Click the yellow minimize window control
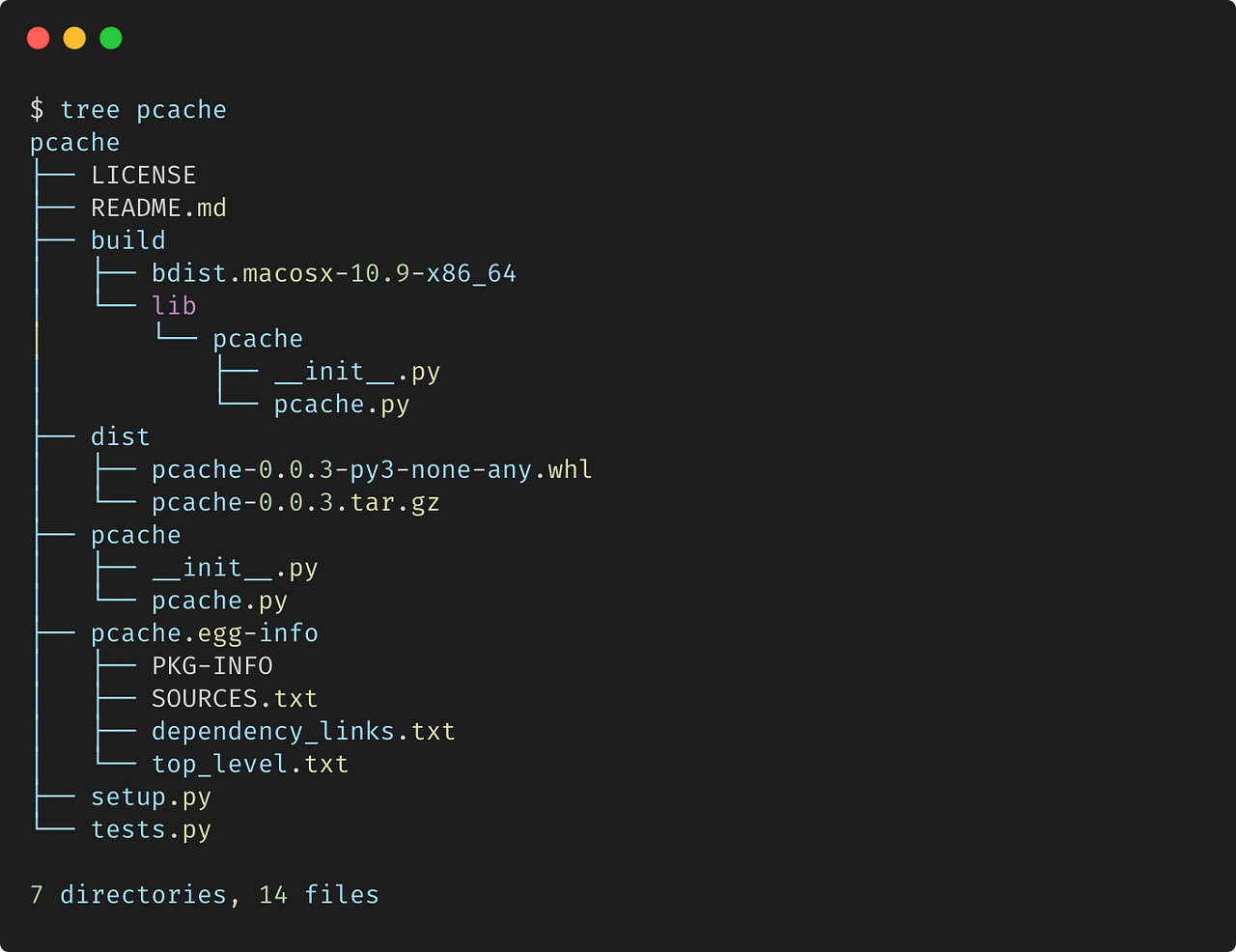Screen dimensions: 1236x952 click(74, 38)
